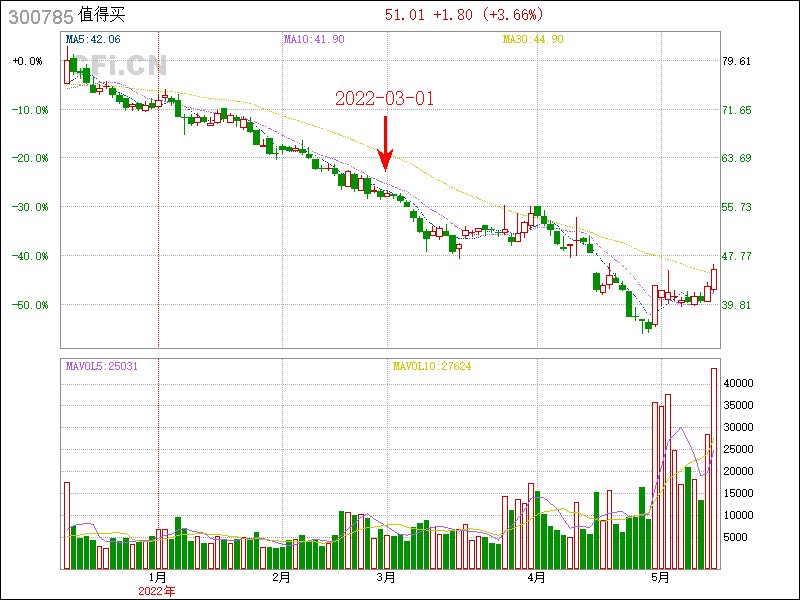
Task: Click the red 2022年 year label
Action: (156, 591)
